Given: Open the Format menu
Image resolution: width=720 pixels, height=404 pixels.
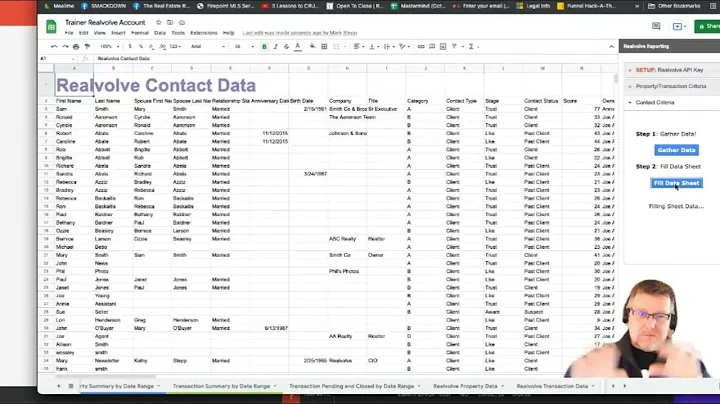Looking at the screenshot, I should (x=140, y=33).
